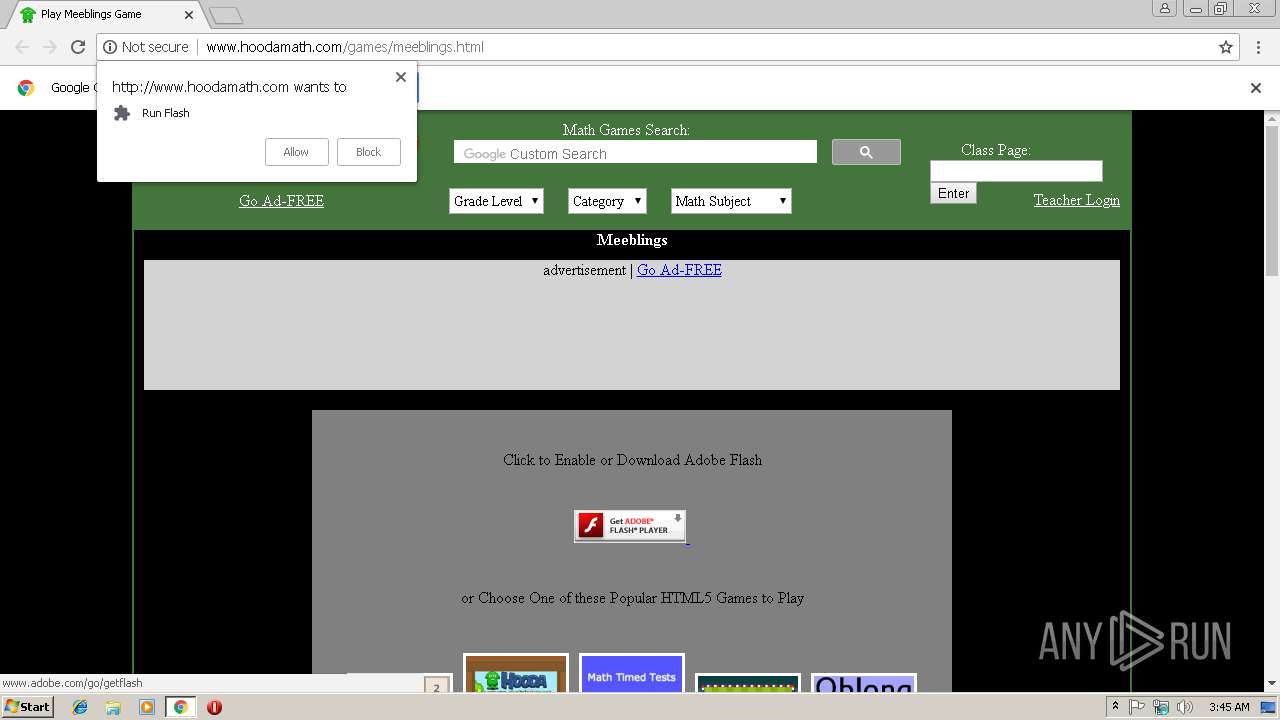Click the Class Page input field
Viewport: 1280px width, 720px height.
point(1016,171)
